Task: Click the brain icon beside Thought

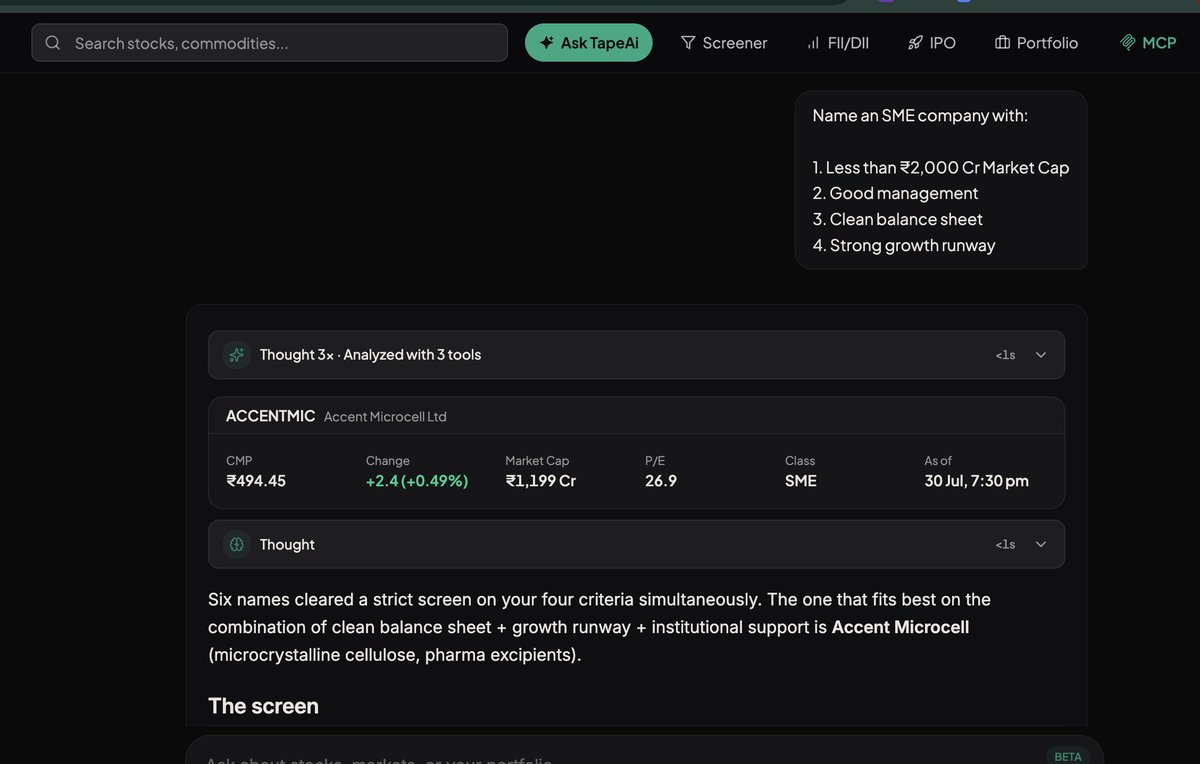Action: (237, 544)
